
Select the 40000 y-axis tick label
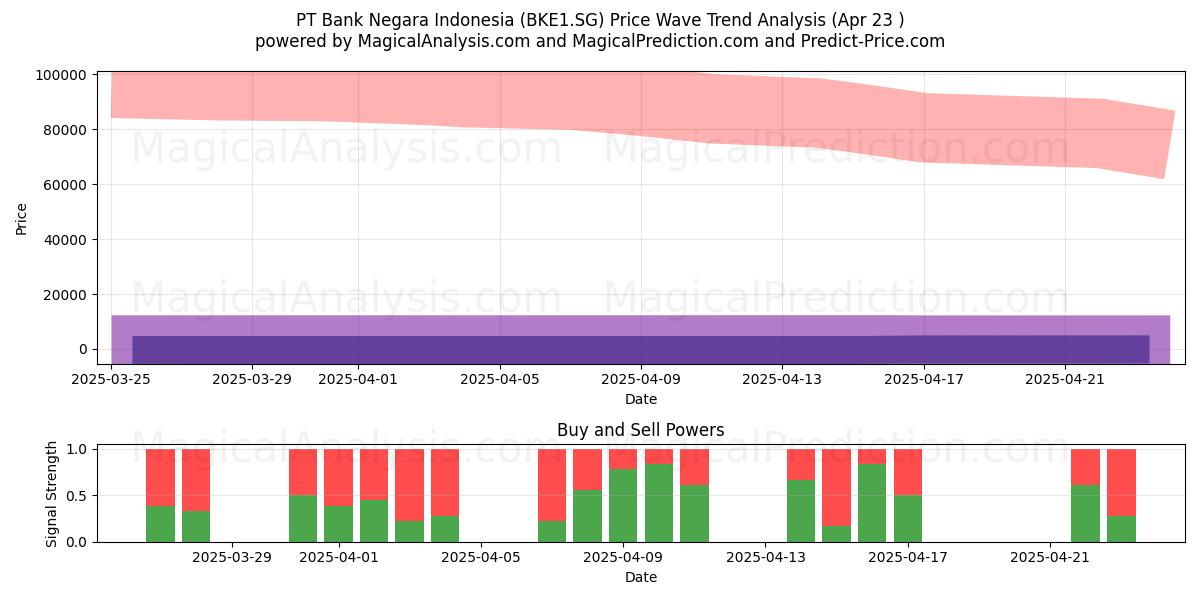[x=66, y=240]
